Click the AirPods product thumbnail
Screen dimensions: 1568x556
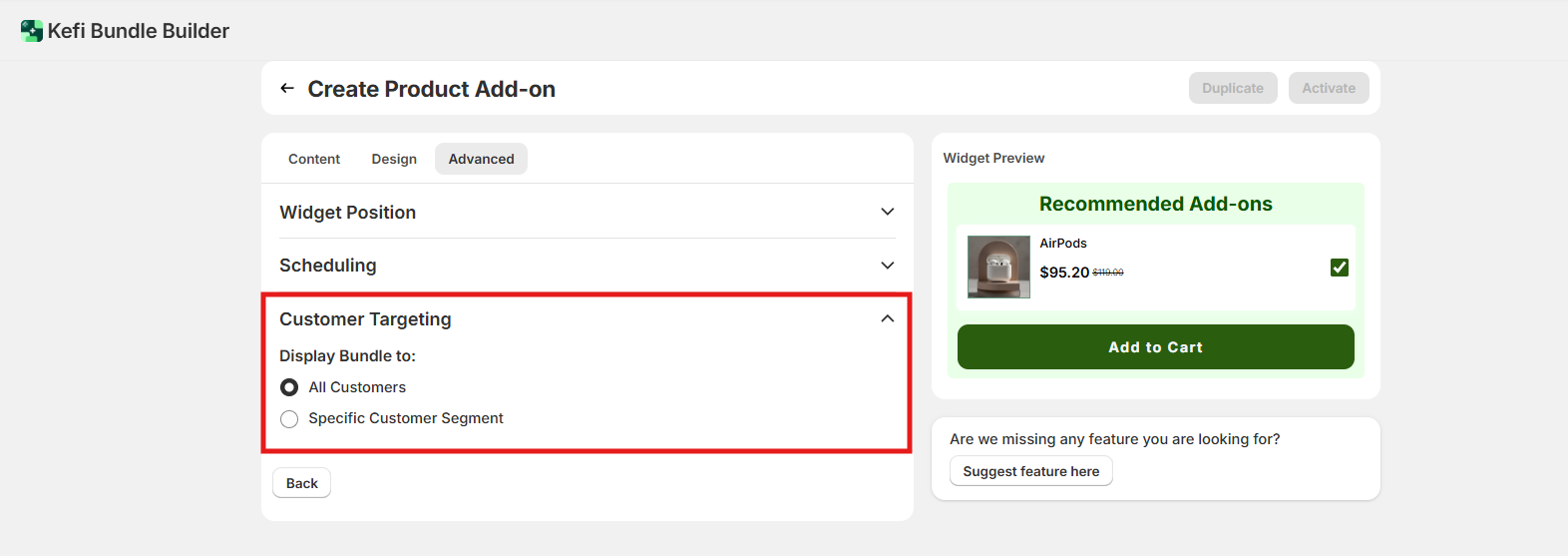click(998, 267)
